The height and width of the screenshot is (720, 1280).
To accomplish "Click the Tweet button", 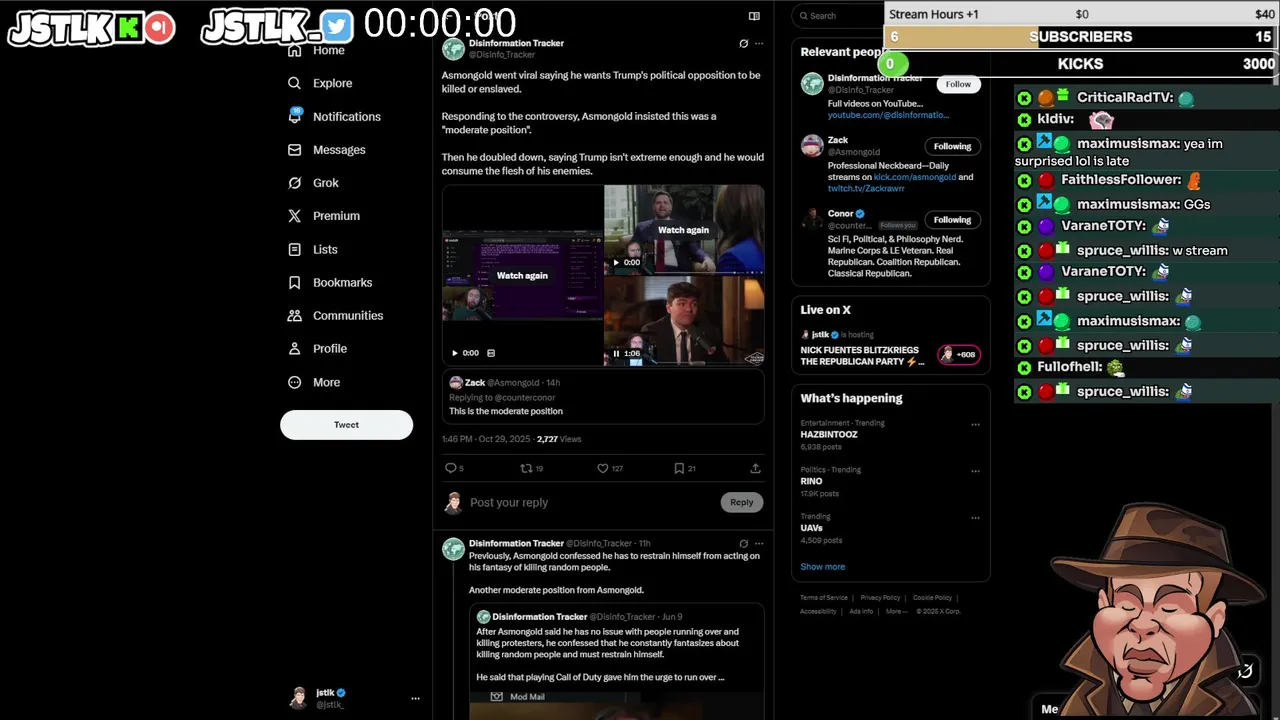I will (346, 425).
